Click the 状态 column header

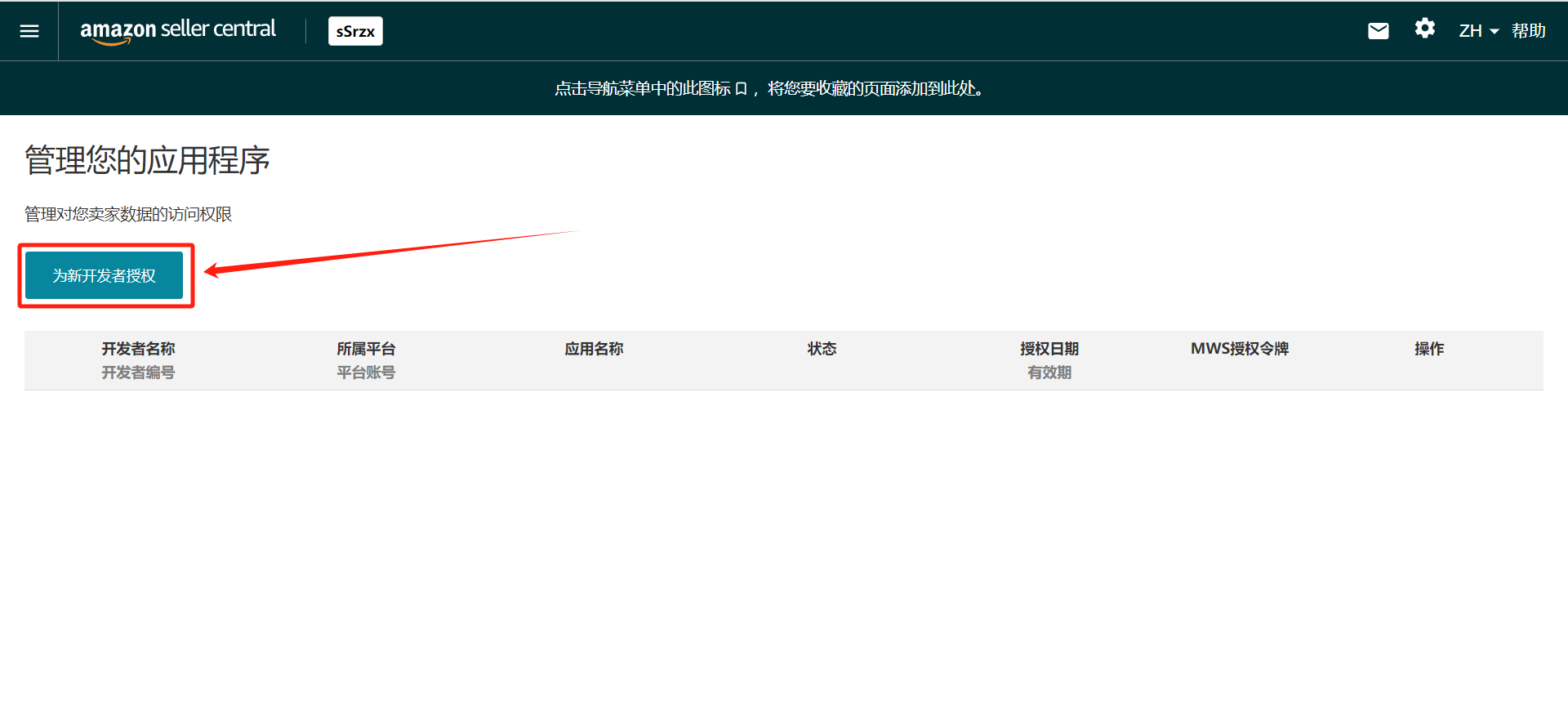pos(822,349)
